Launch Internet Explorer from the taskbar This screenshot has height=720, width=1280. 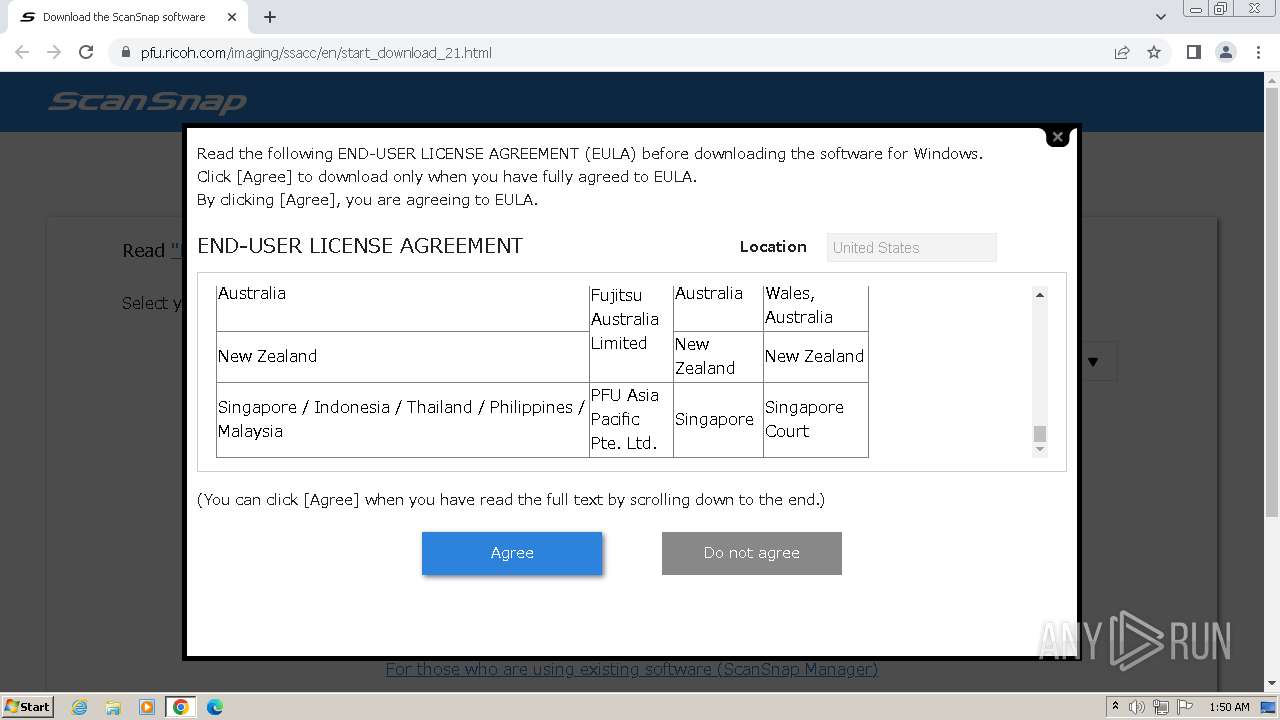[x=79, y=707]
